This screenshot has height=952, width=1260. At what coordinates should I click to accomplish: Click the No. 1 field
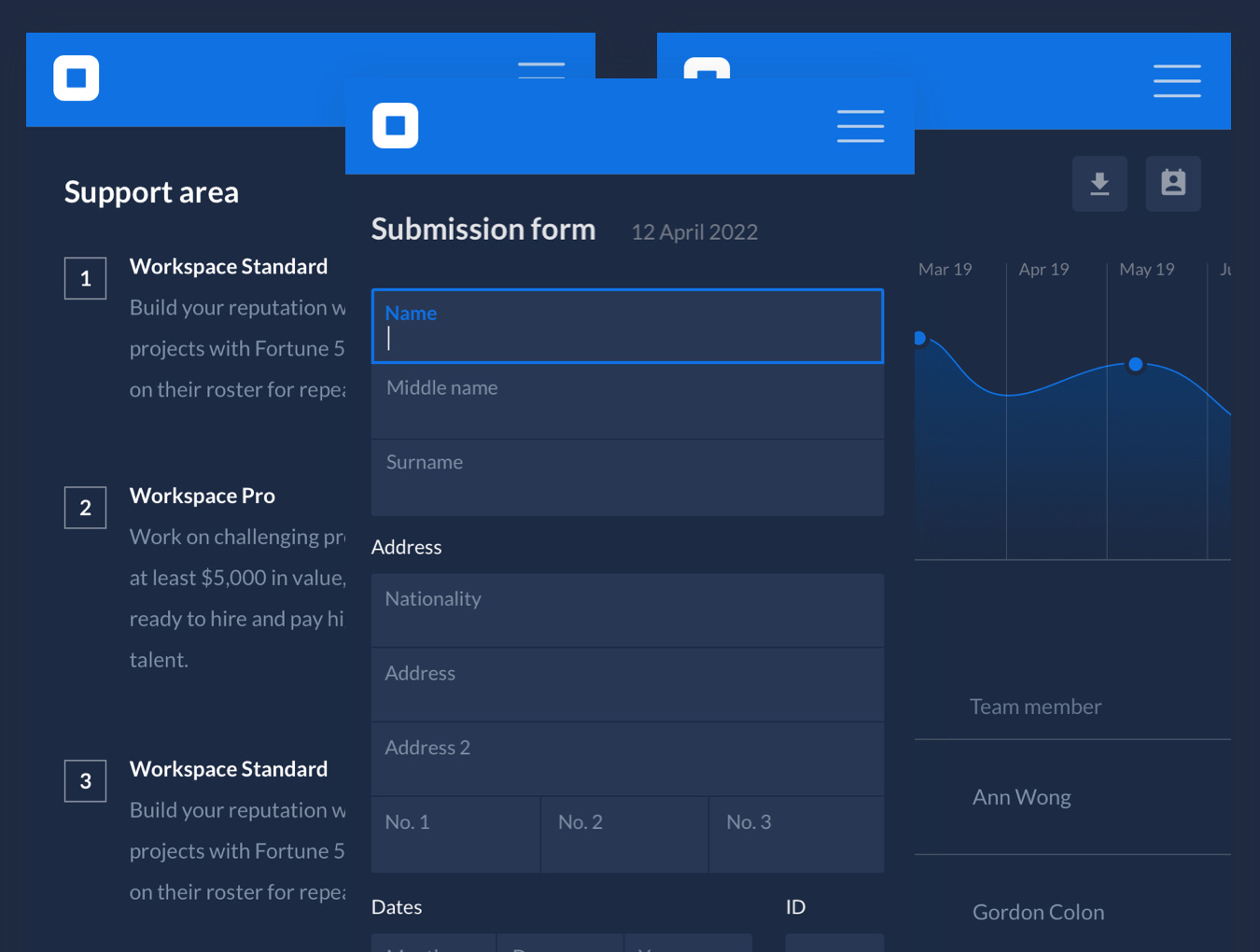[x=455, y=834]
